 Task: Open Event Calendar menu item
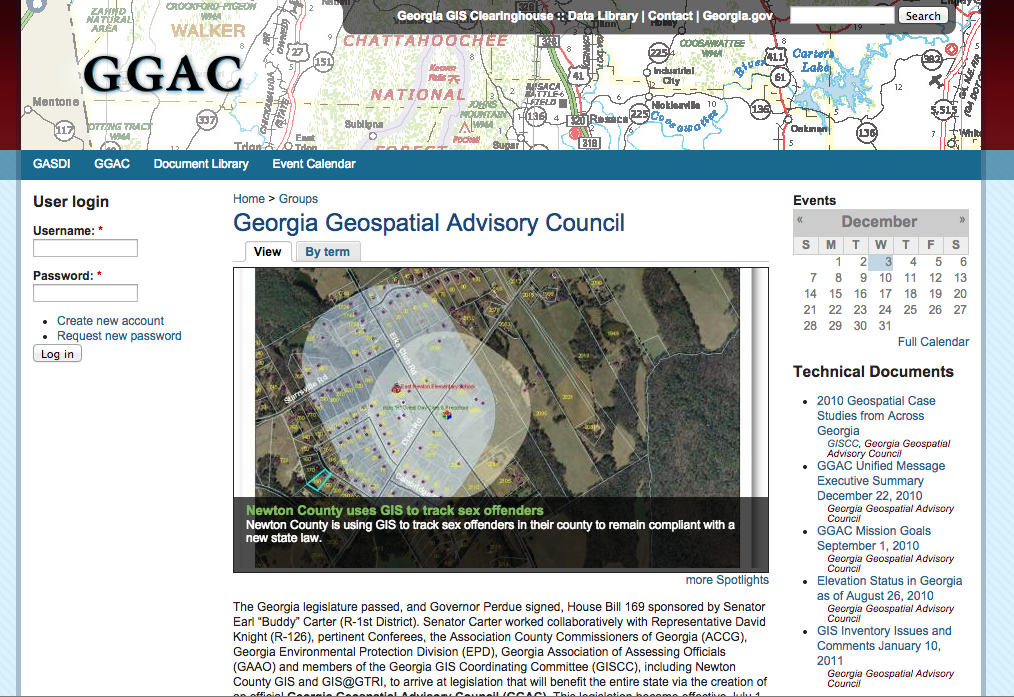pos(314,164)
